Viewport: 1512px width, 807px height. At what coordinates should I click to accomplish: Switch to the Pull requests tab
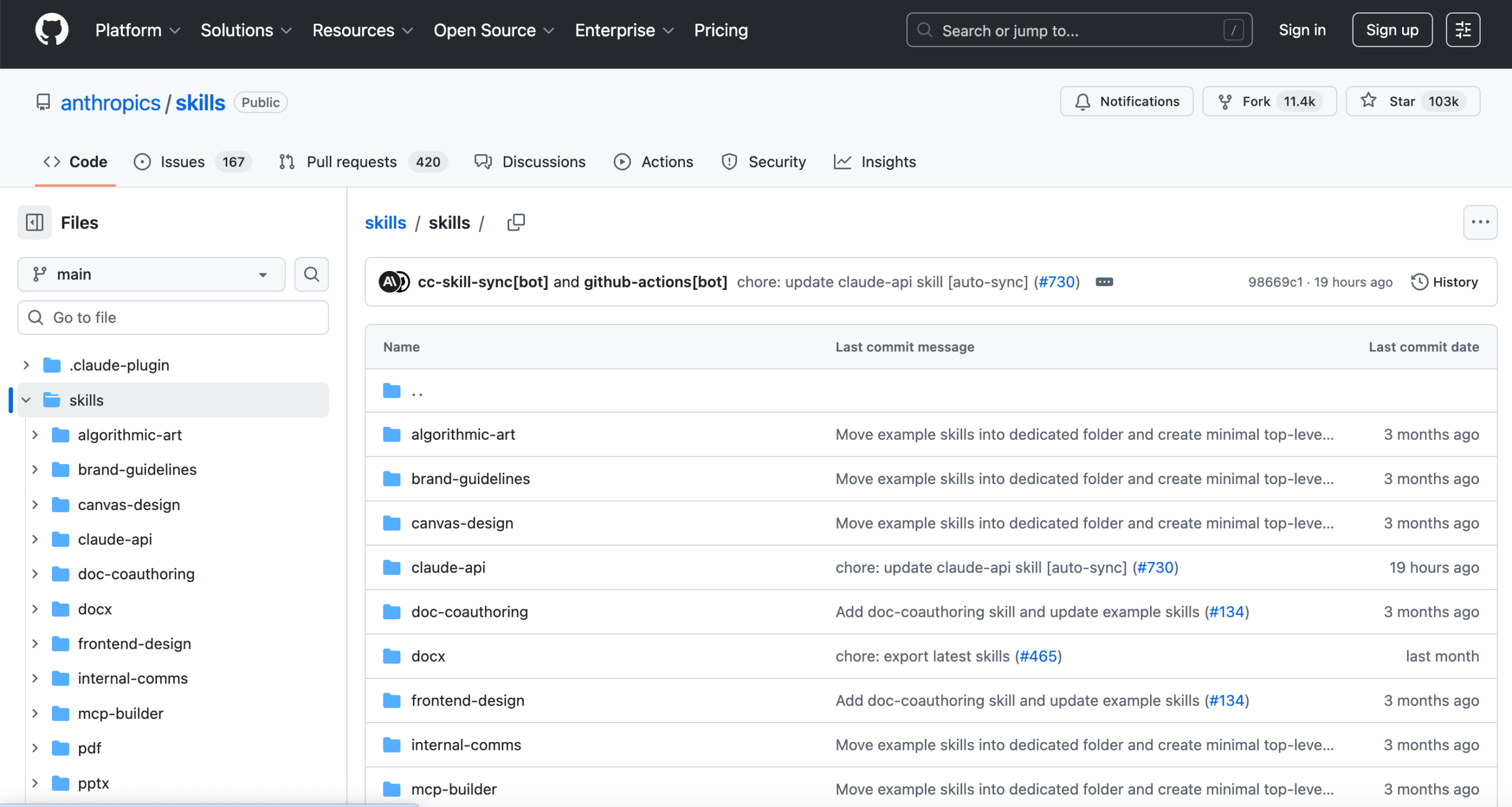[351, 162]
